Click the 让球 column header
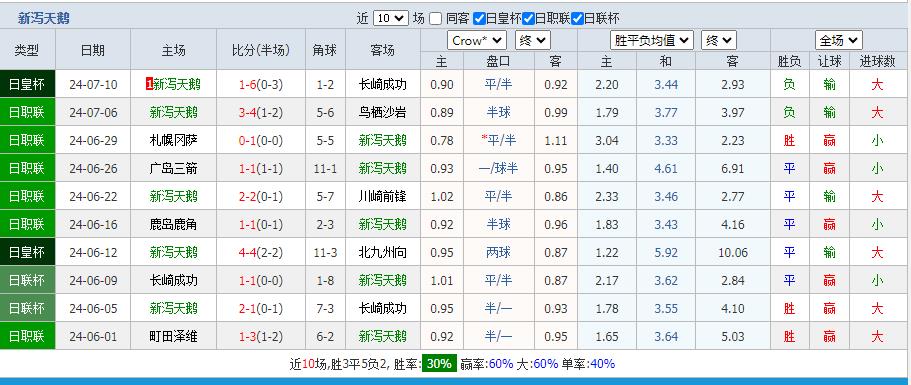This screenshot has width=911, height=385. 829,61
